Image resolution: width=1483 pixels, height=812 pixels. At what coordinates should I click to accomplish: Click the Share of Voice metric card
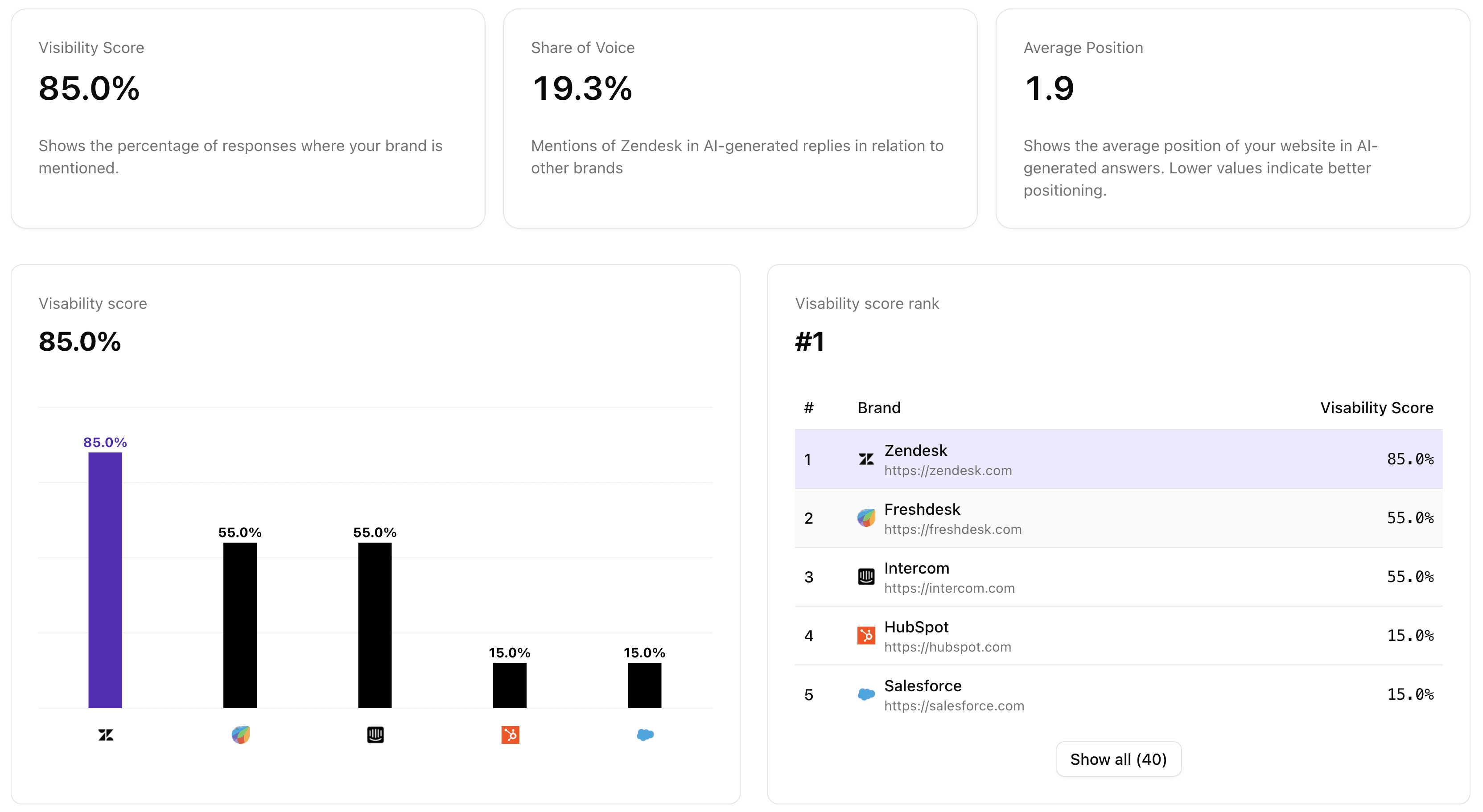(740, 118)
